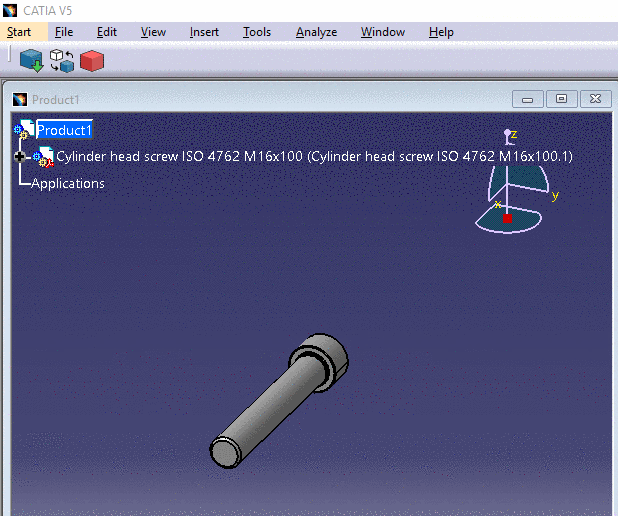Open the Tools menu
The image size is (618, 516).
click(257, 32)
